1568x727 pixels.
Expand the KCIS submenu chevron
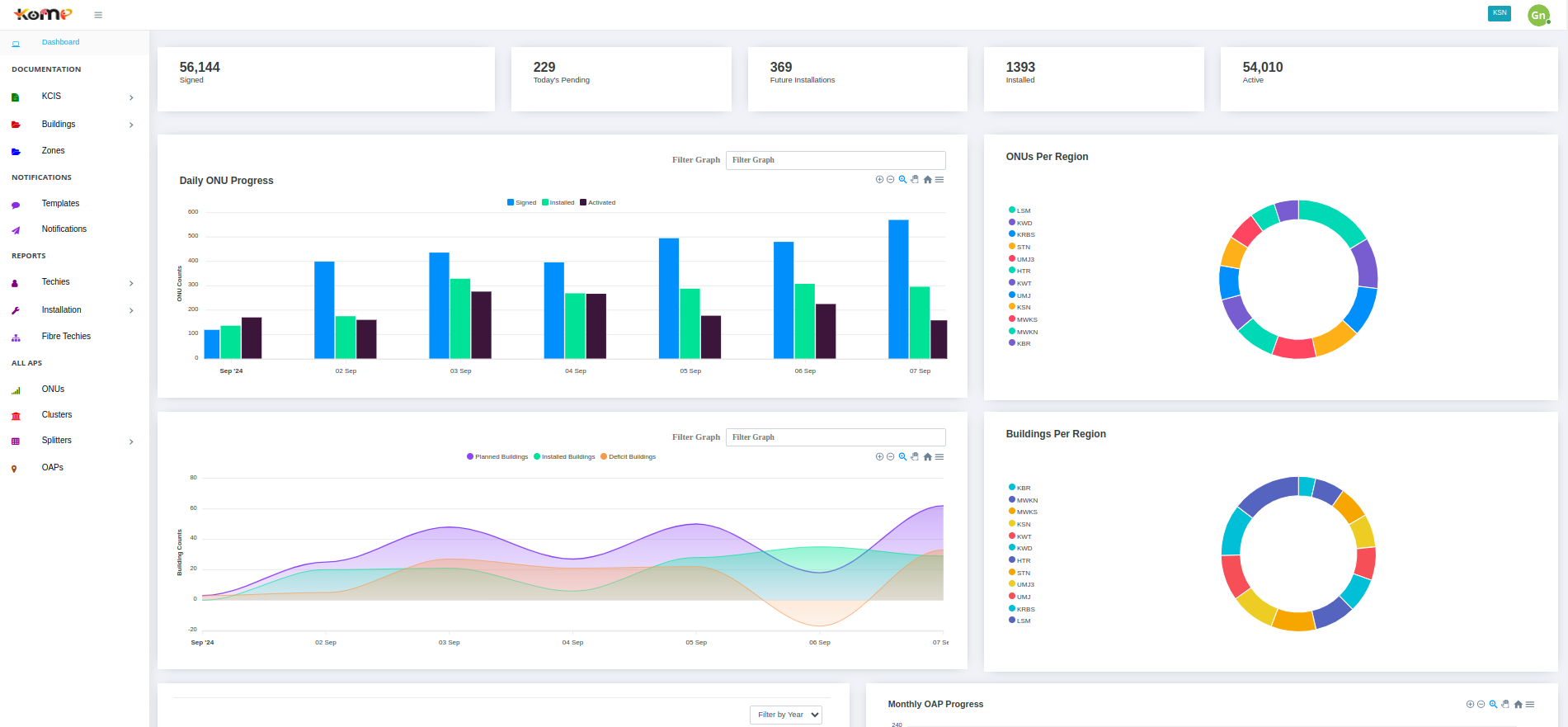pyautogui.click(x=131, y=97)
